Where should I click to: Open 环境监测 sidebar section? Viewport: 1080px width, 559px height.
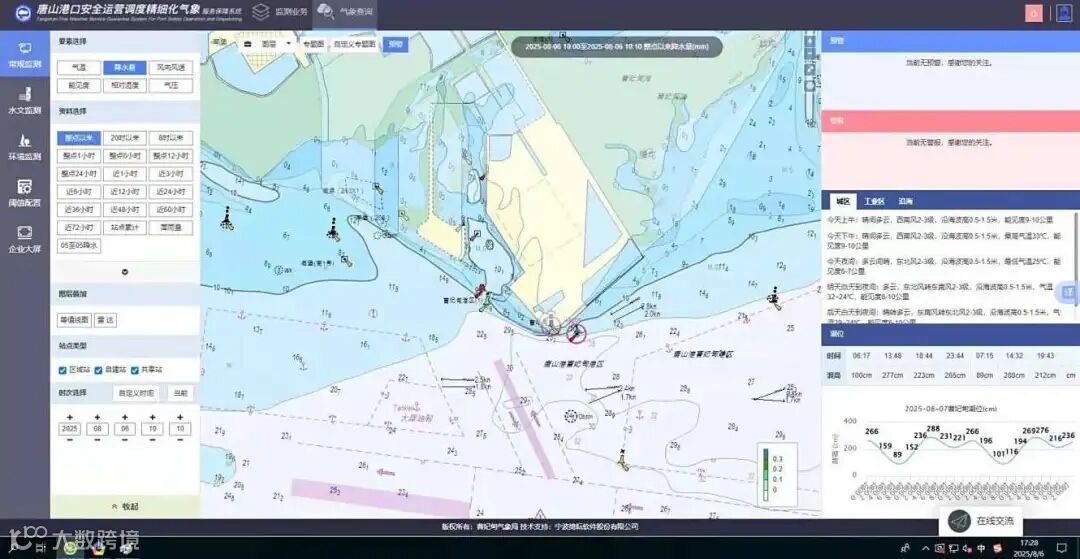[x=25, y=147]
